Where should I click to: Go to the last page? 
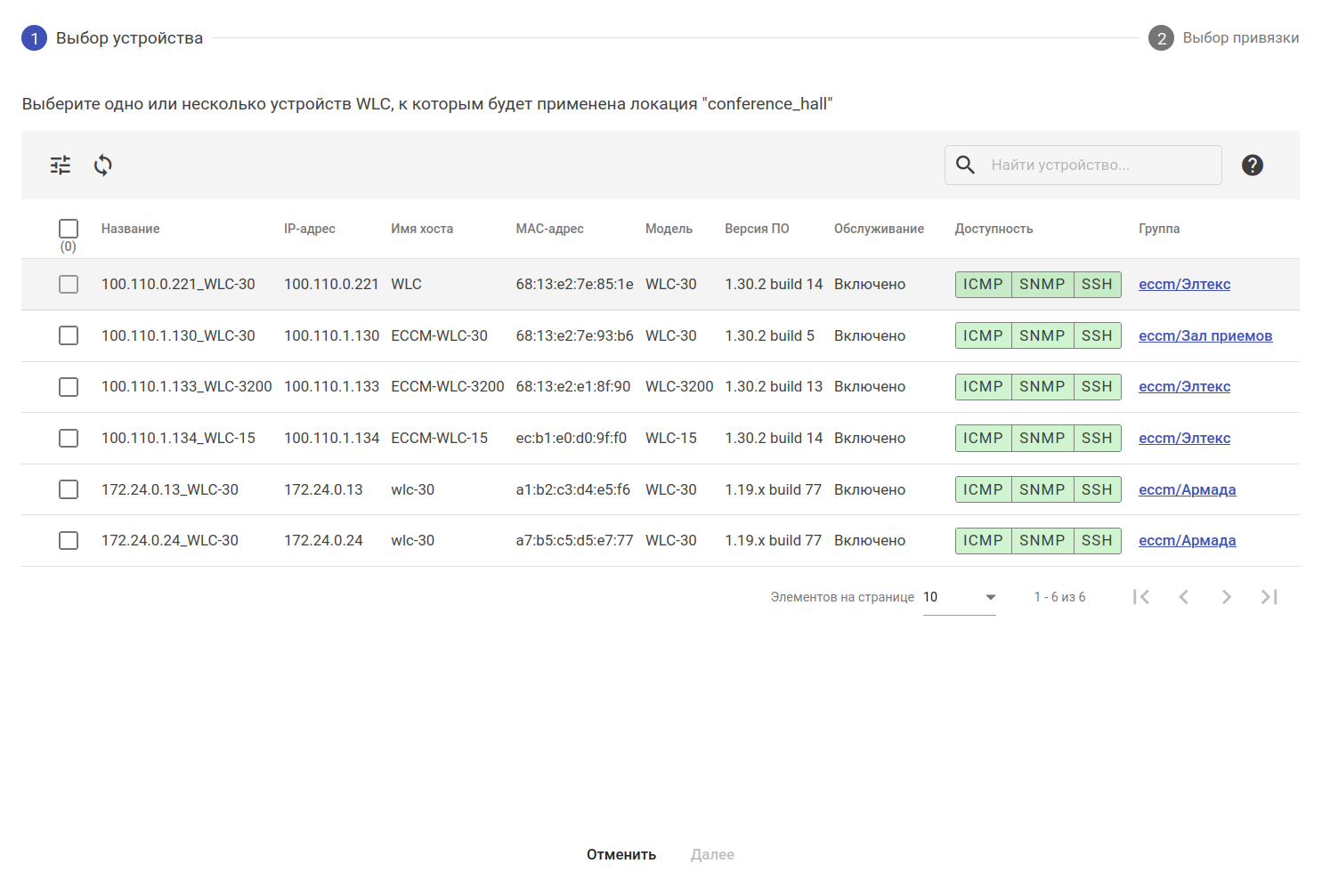pos(1269,597)
